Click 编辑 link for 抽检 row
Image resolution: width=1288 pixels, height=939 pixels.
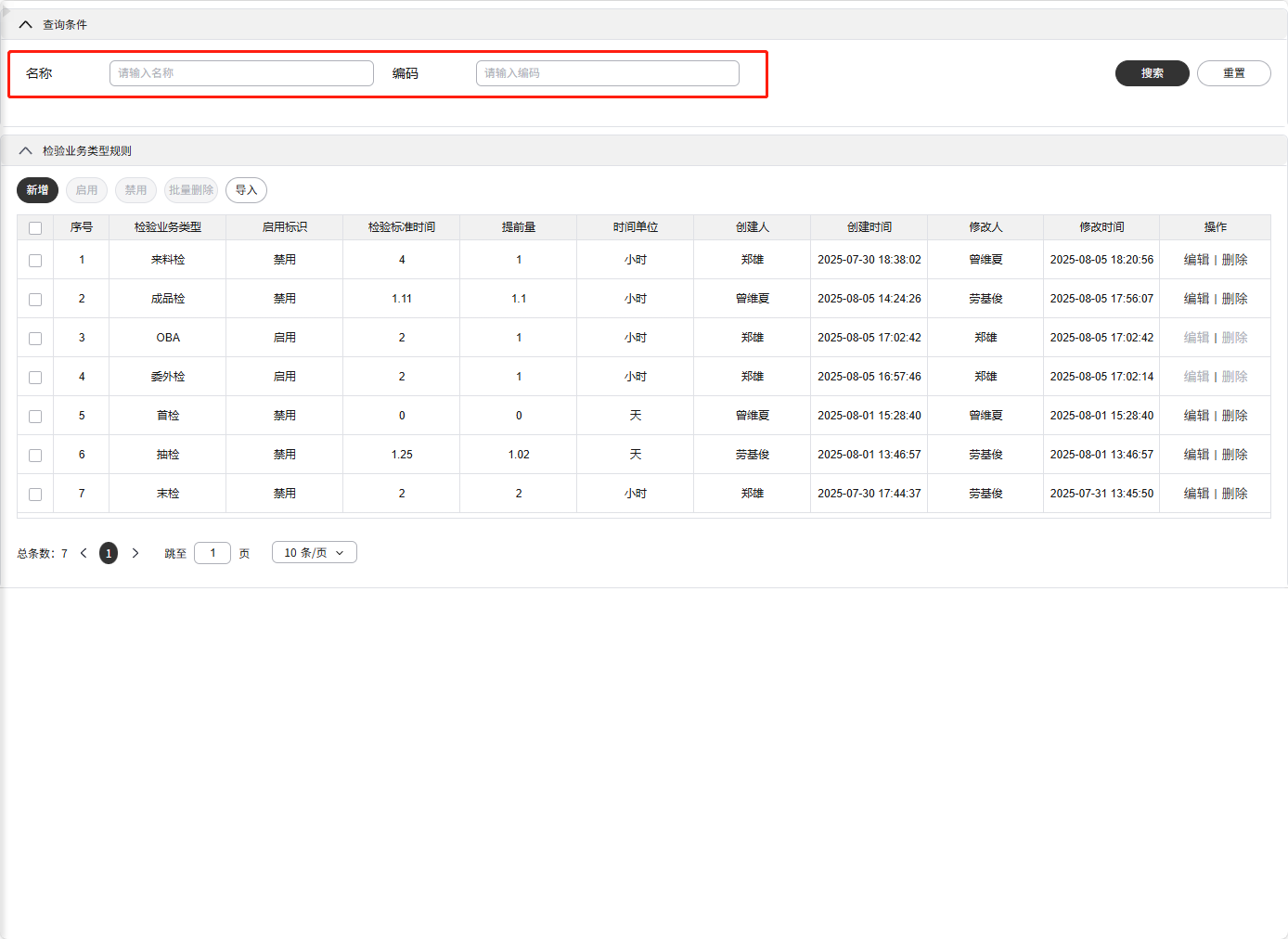pyautogui.click(x=1196, y=455)
